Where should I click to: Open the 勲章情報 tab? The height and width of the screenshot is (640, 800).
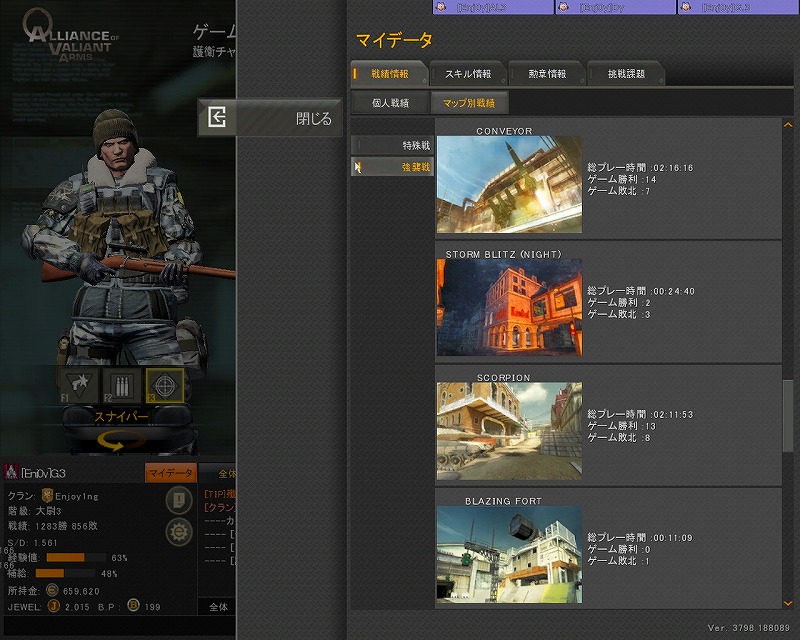coord(546,74)
